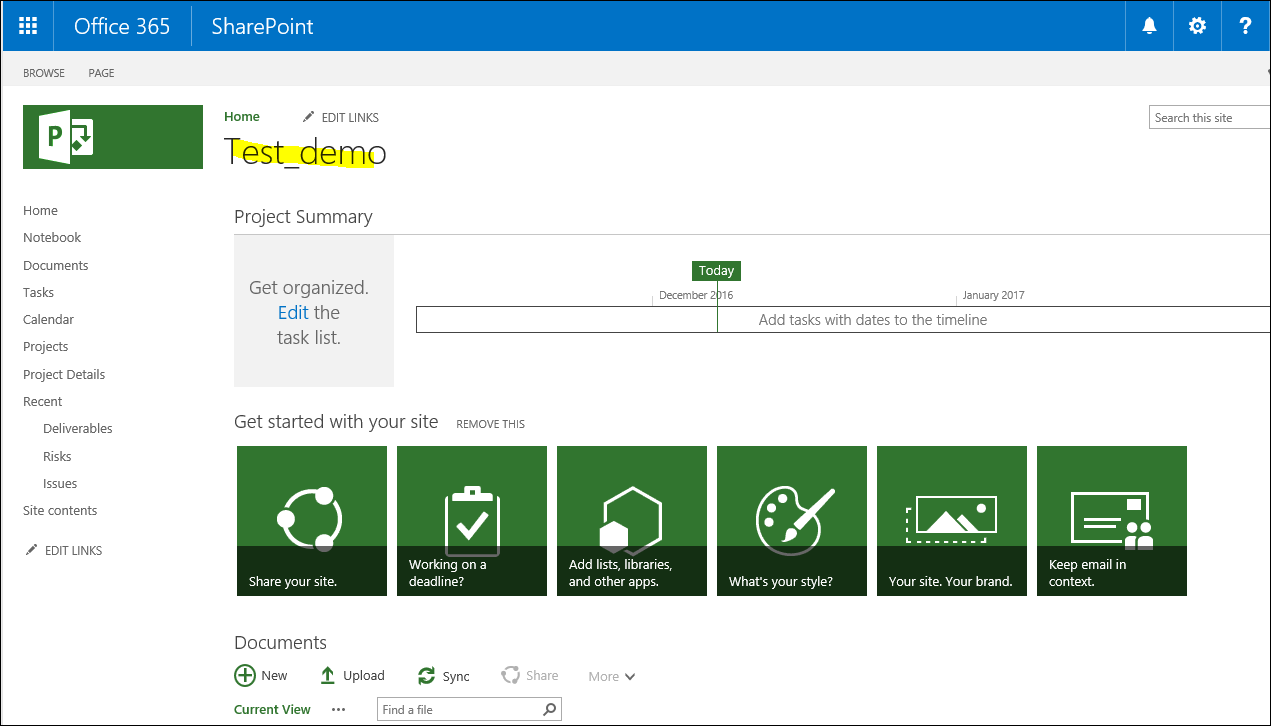Viewport: 1271px width, 726px height.
Task: Open Notebook in left sidebar
Action: [x=52, y=237]
